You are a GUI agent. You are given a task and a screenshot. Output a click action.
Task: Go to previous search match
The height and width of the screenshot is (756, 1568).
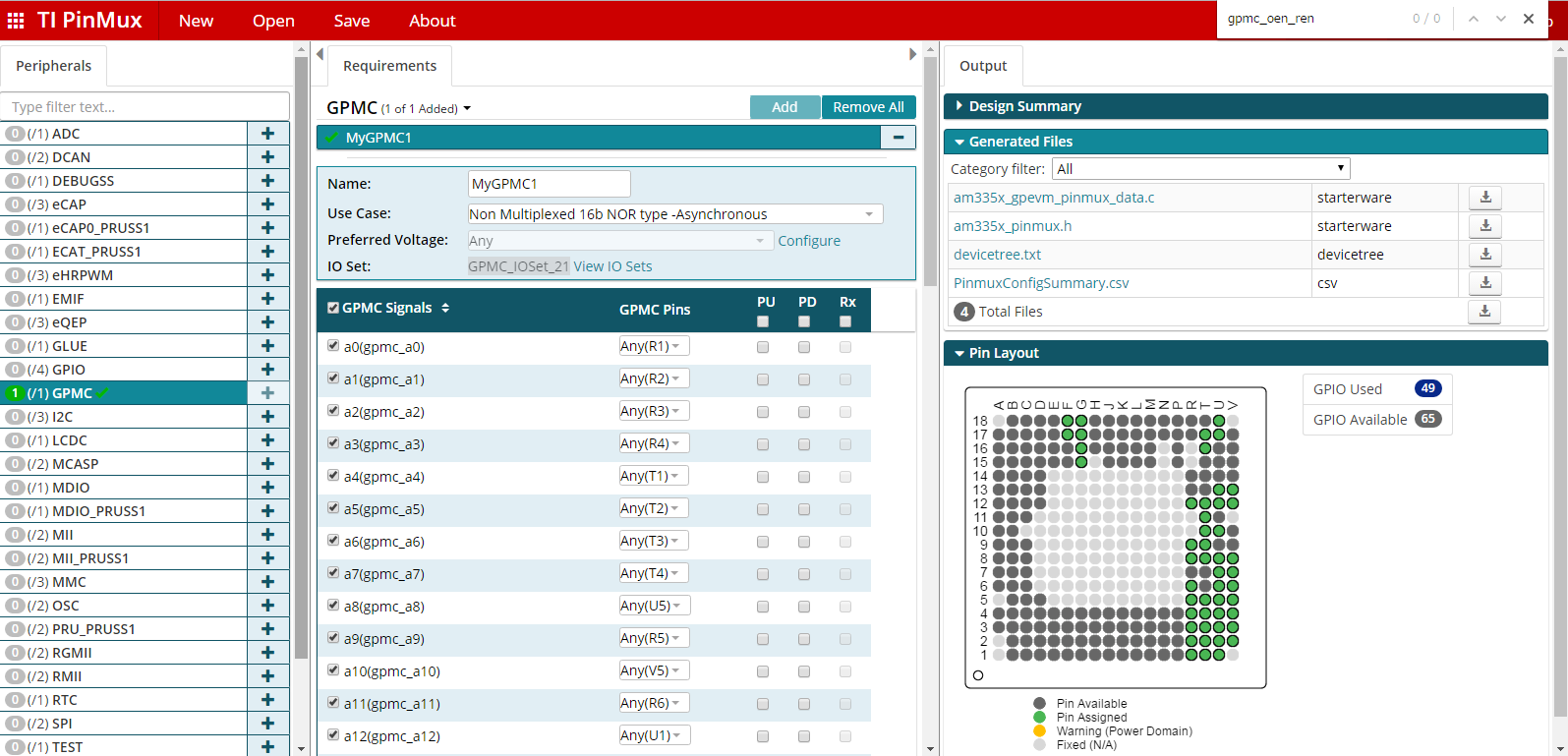click(1474, 19)
